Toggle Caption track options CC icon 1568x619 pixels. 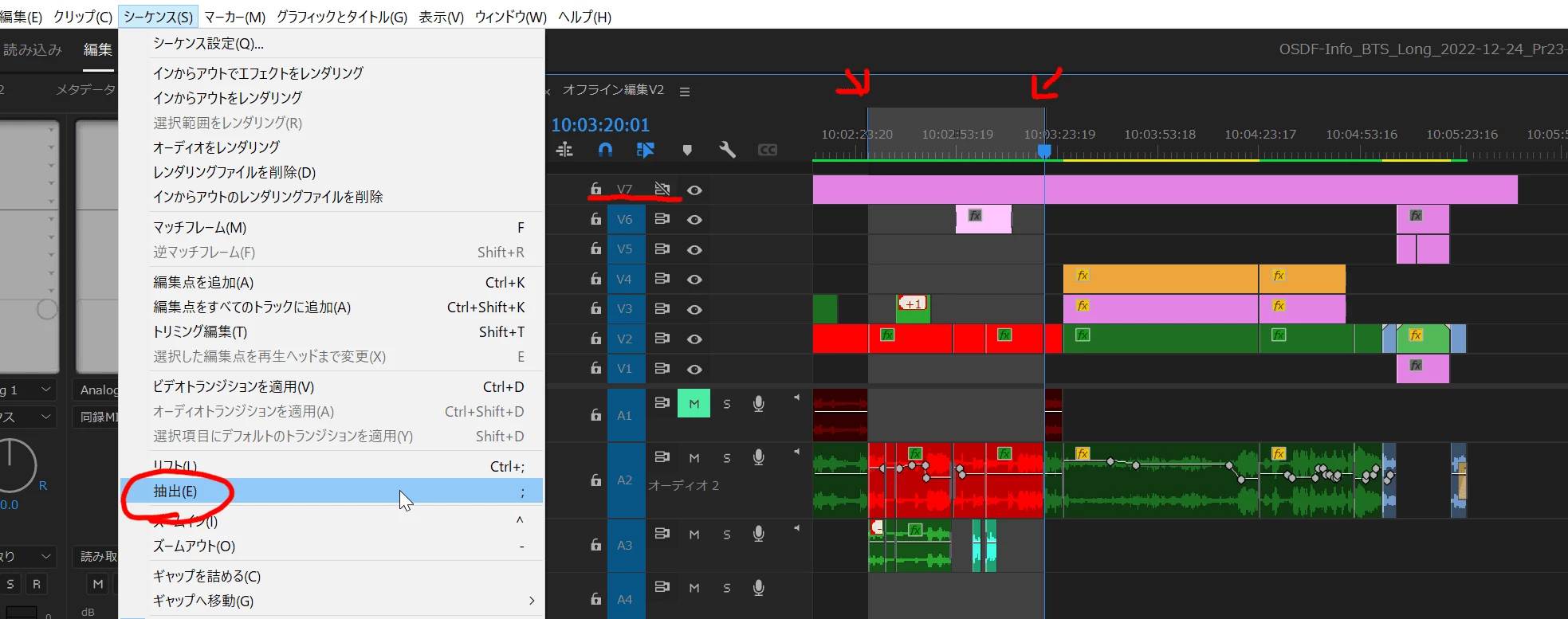tap(767, 150)
